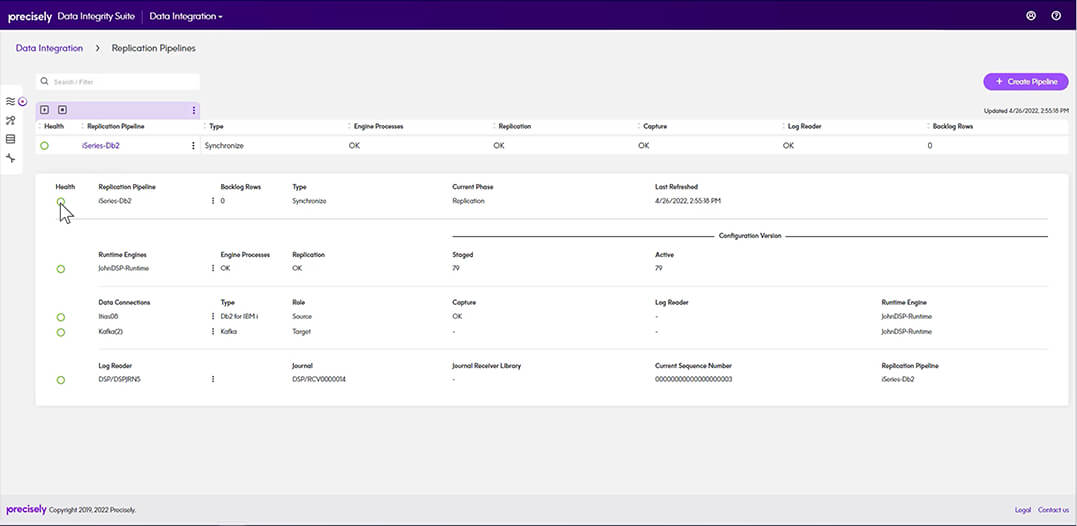This screenshot has height=526, width=1077.
Task: Click DSP/DSPJRN5 log reader name
Action: point(119,379)
